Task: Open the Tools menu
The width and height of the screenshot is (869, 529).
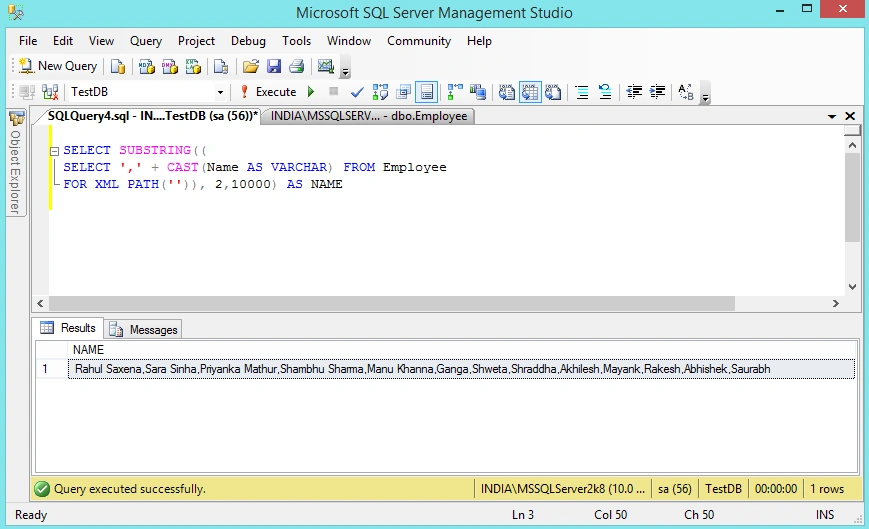Action: (x=297, y=41)
